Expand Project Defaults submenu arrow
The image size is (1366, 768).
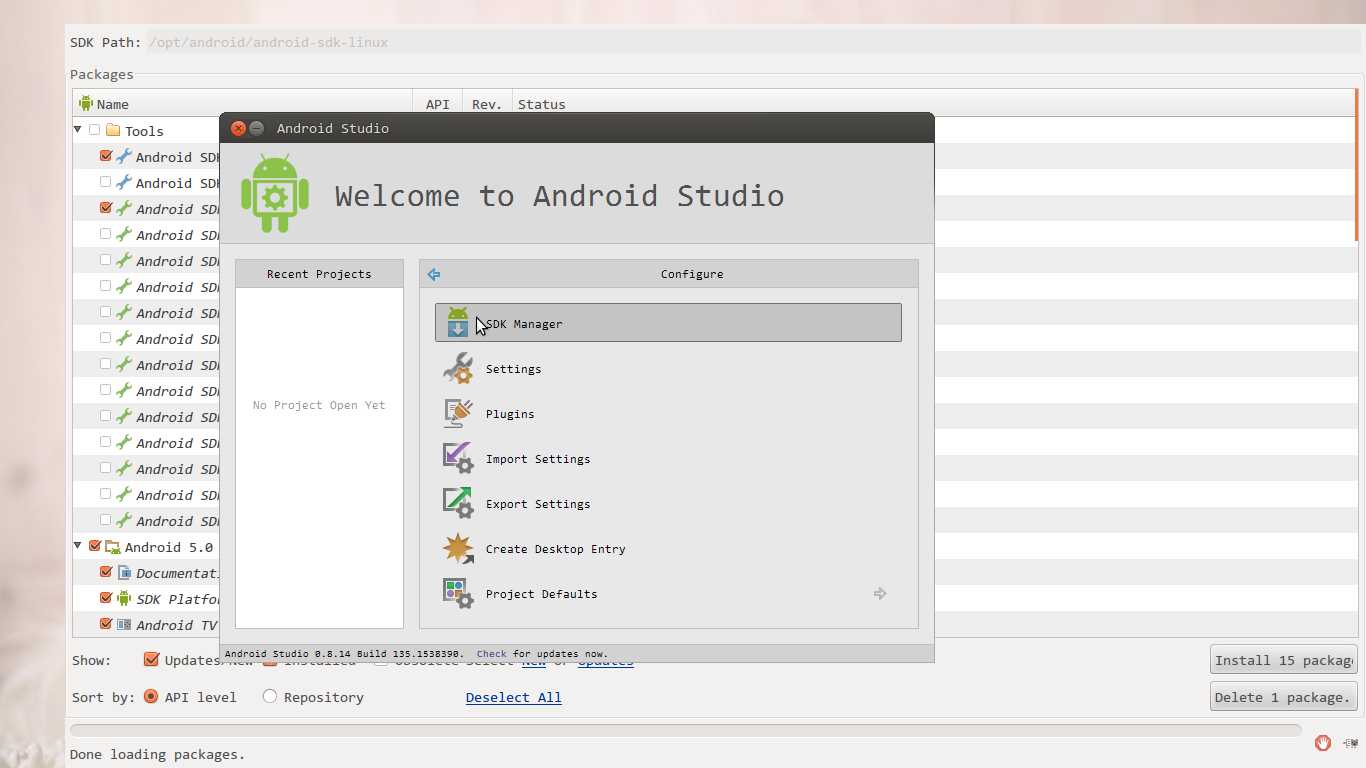[x=880, y=593]
